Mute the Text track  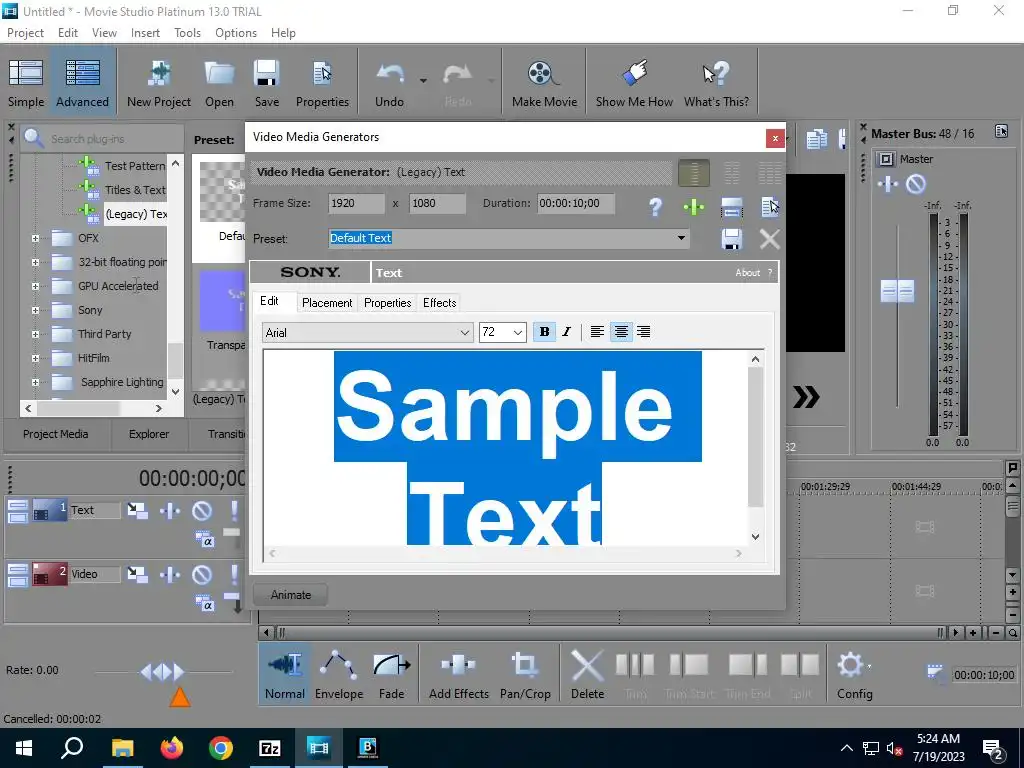pyautogui.click(x=202, y=510)
